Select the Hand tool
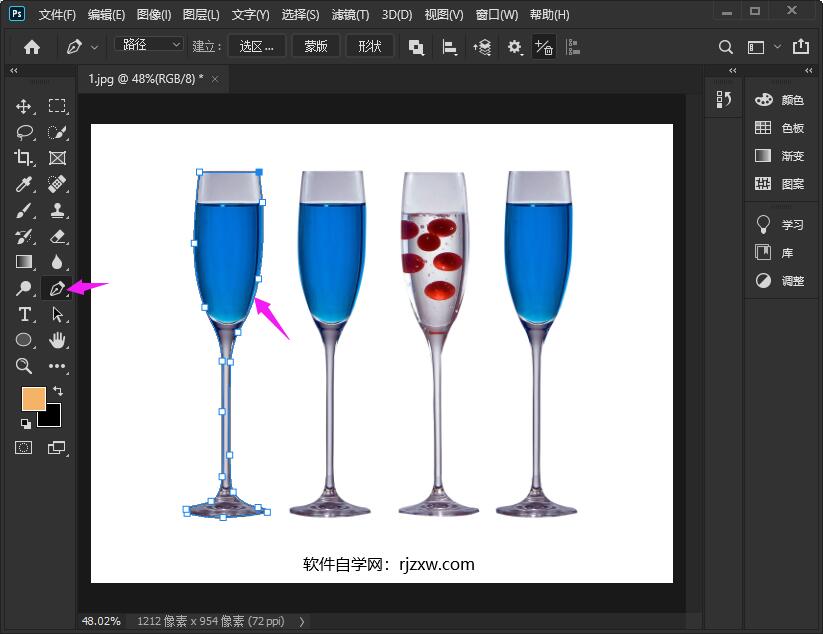Screen dimensions: 823x634 click(57, 340)
